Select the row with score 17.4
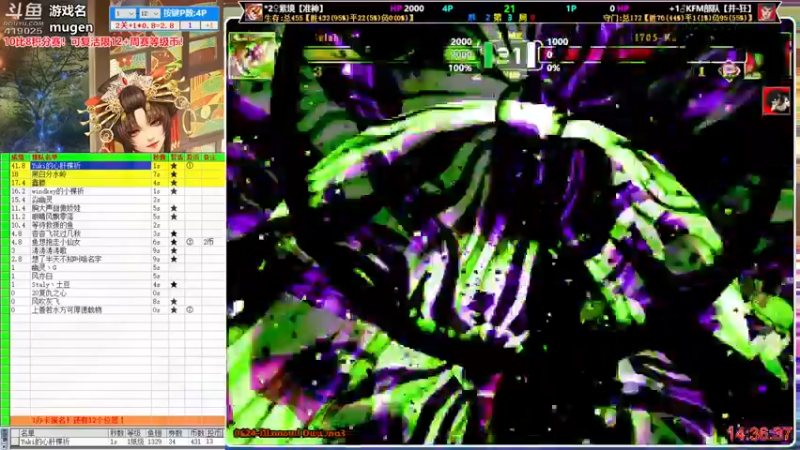This screenshot has width=800, height=450. [118, 183]
